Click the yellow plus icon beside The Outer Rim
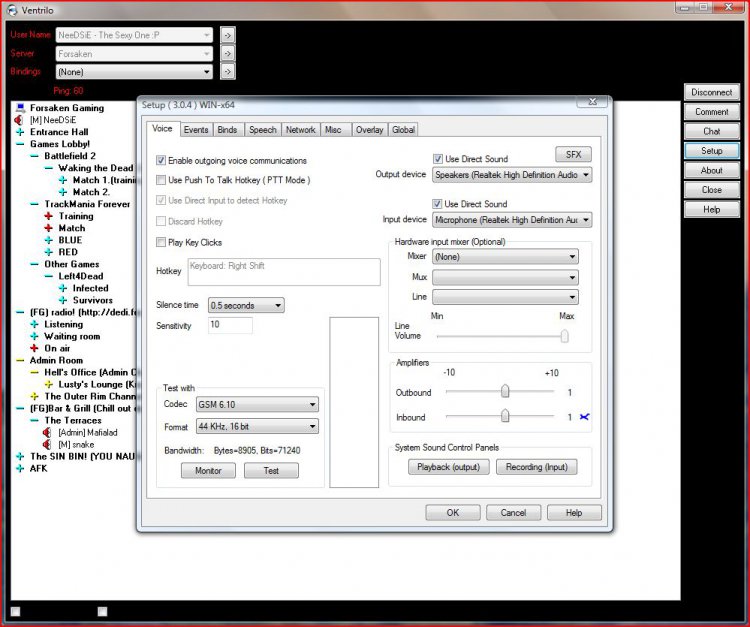Viewport: 750px width, 627px height. click(34, 396)
